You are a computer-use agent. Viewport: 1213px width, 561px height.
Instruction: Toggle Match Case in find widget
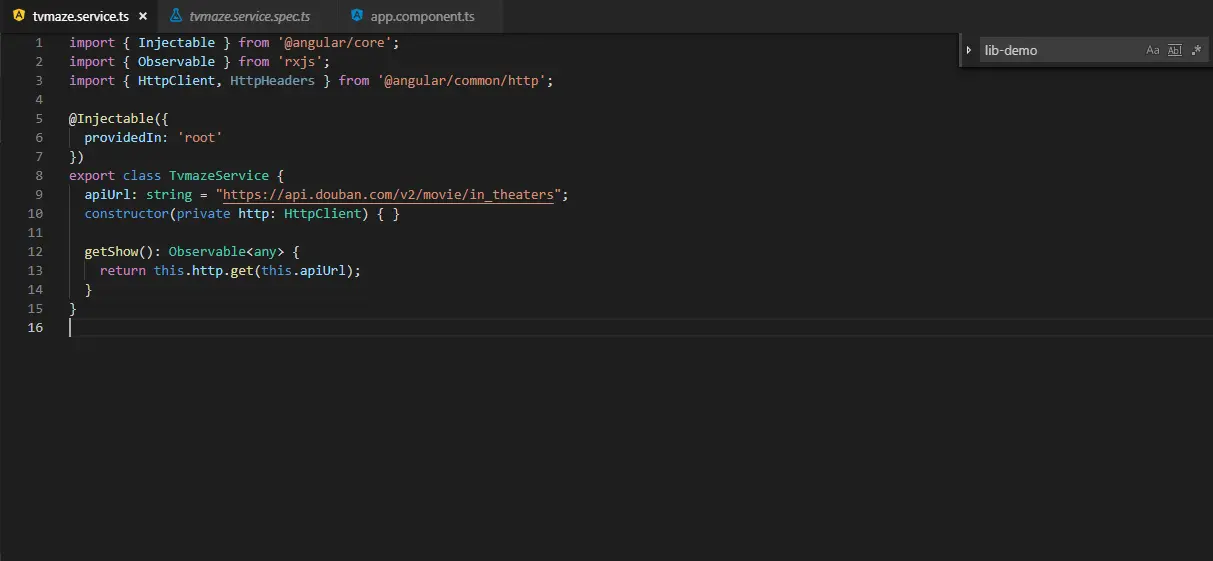pyautogui.click(x=1152, y=50)
